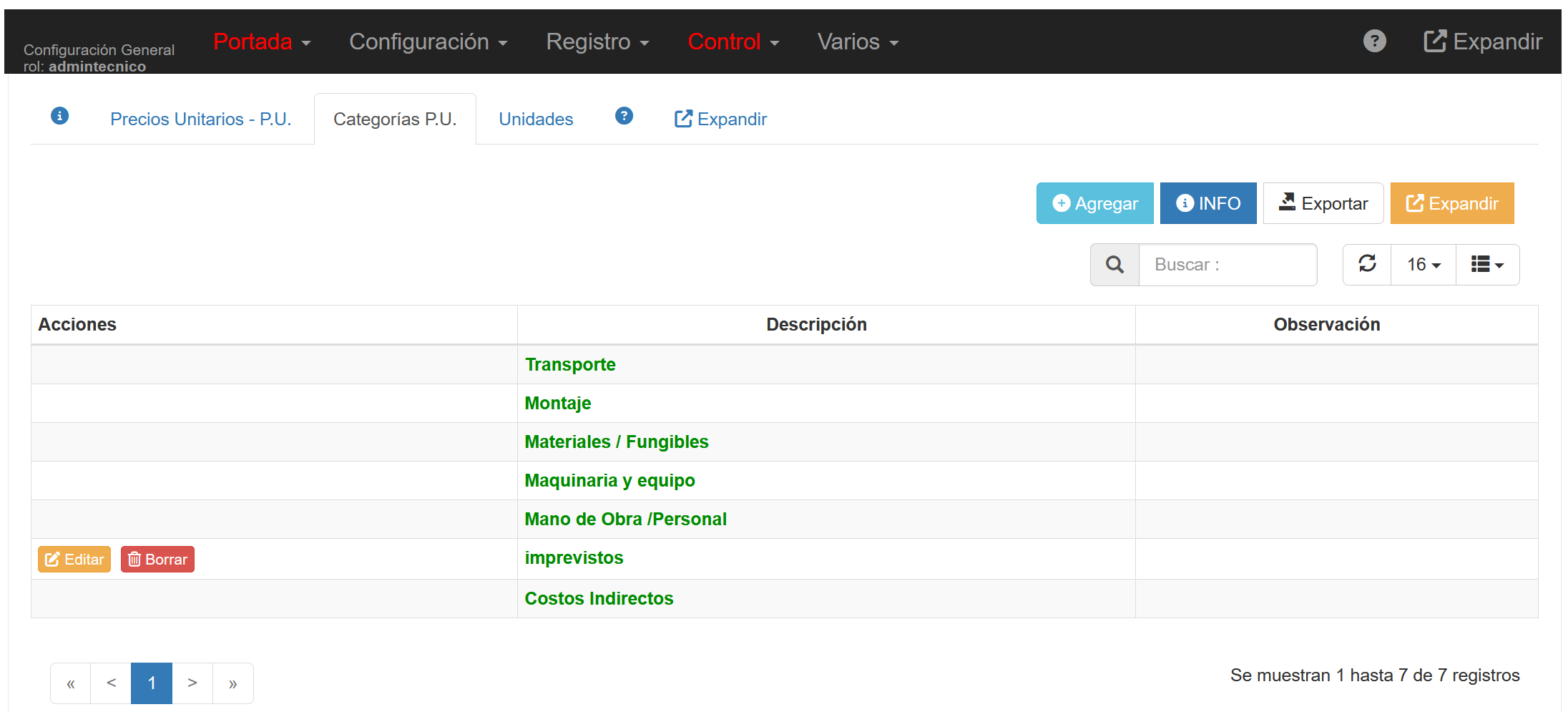Click the blue info icon beside tabs
This screenshot has width=1568, height=712.
click(x=60, y=116)
